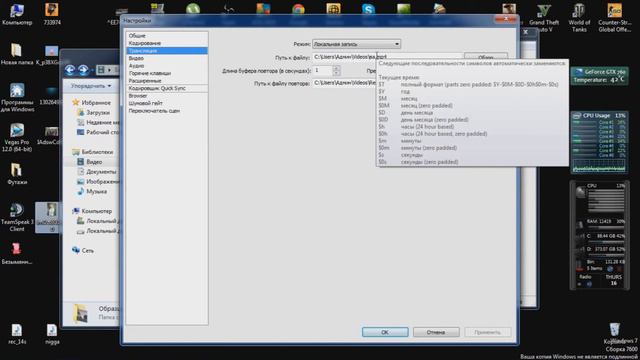Viewport: 640px width, 360px height.
Task: Open the nigga desktop file
Action: tap(52, 334)
